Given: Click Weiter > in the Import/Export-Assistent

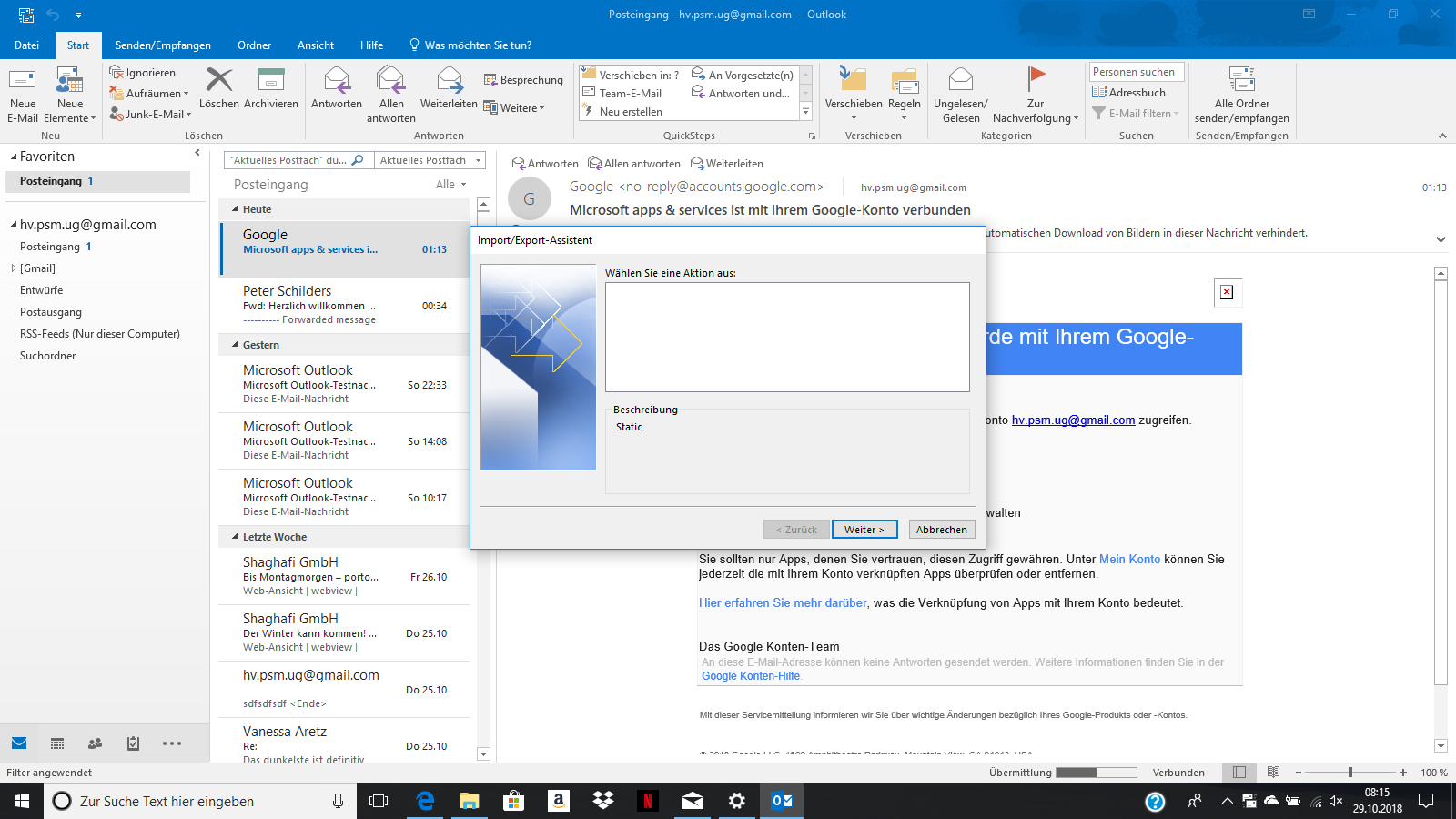Looking at the screenshot, I should 864,530.
